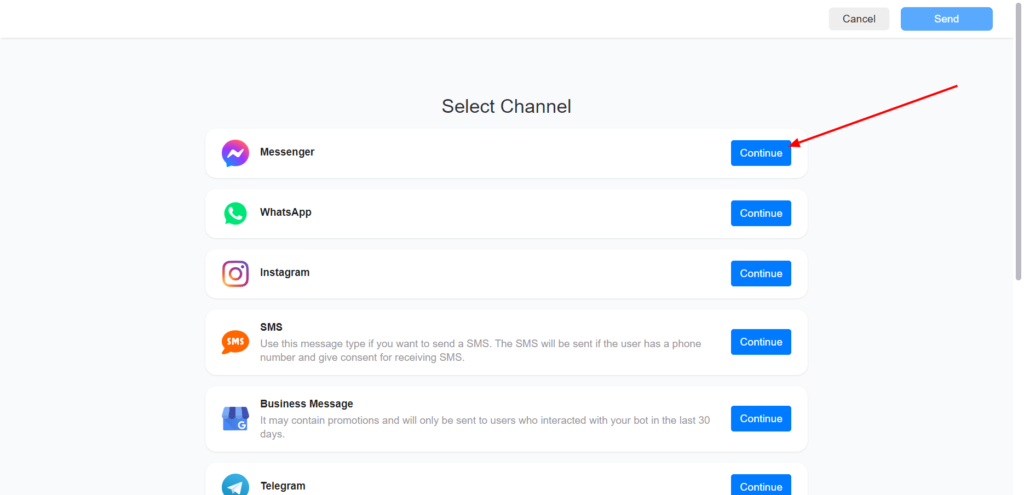Click the 'Business Message' channel title

point(306,404)
